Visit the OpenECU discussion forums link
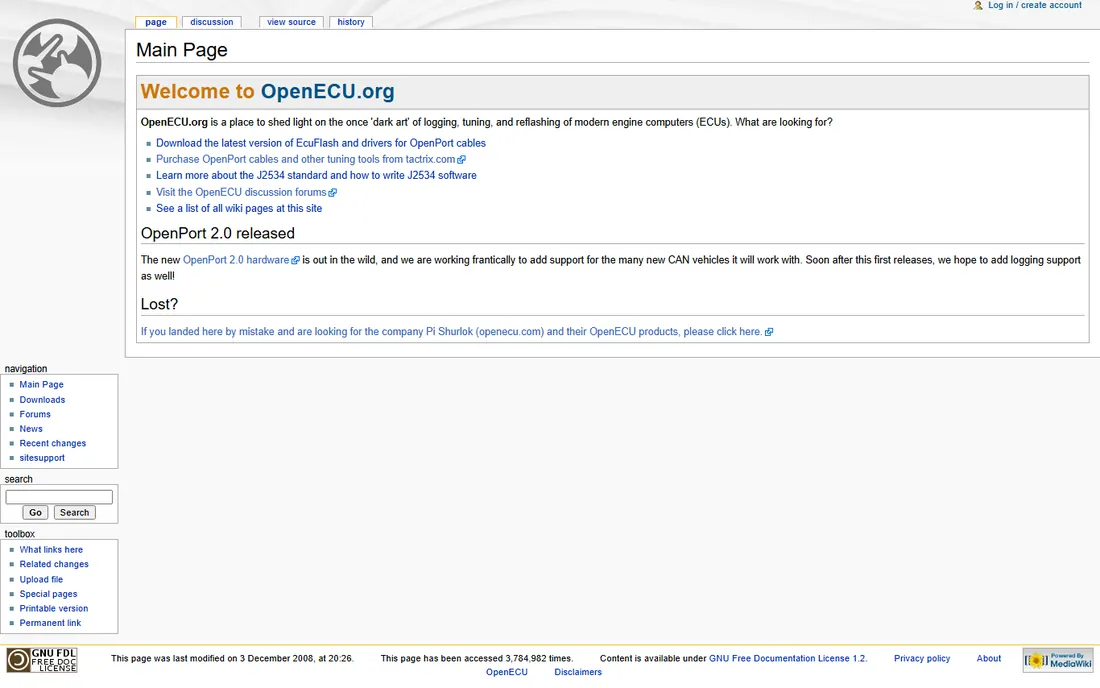The width and height of the screenshot is (1100, 688). pyautogui.click(x=246, y=192)
